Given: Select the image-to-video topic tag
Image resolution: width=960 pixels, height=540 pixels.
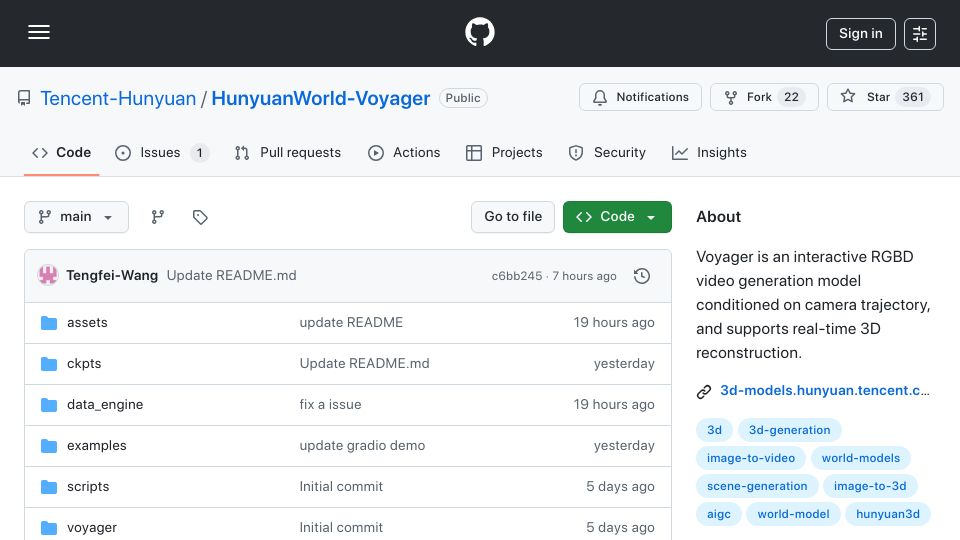Looking at the screenshot, I should pyautogui.click(x=751, y=458).
